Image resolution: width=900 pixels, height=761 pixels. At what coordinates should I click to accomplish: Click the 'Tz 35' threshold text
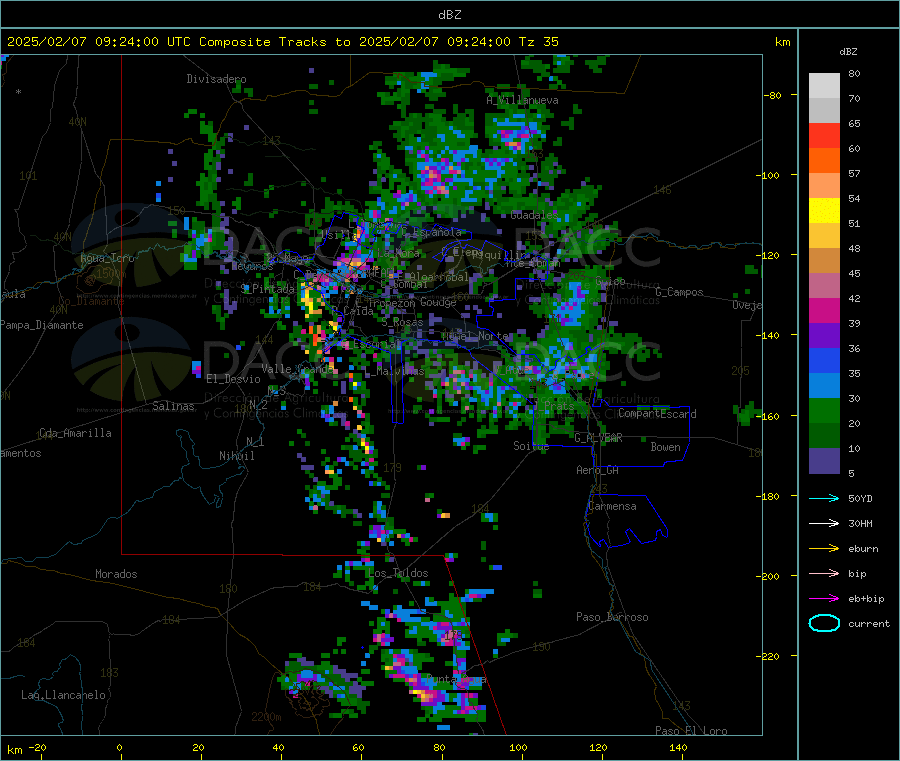click(538, 41)
